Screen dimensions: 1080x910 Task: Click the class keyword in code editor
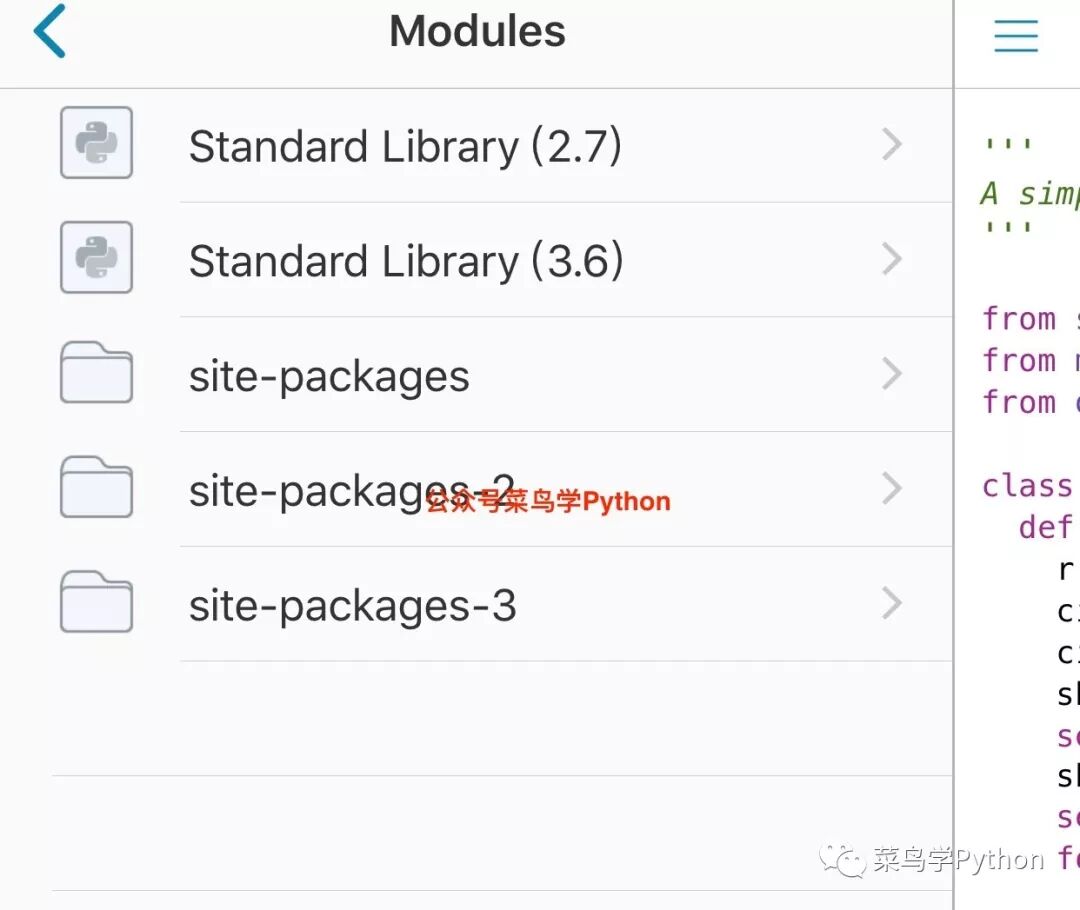(1027, 486)
